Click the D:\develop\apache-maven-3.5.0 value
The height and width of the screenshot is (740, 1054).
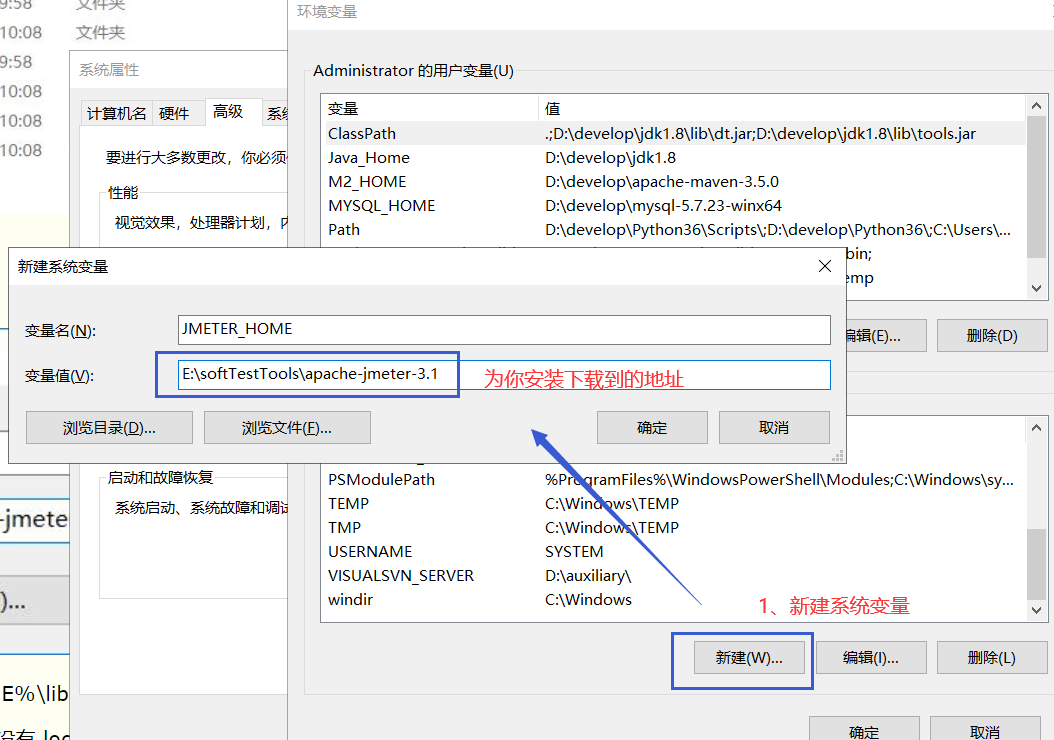click(662, 181)
